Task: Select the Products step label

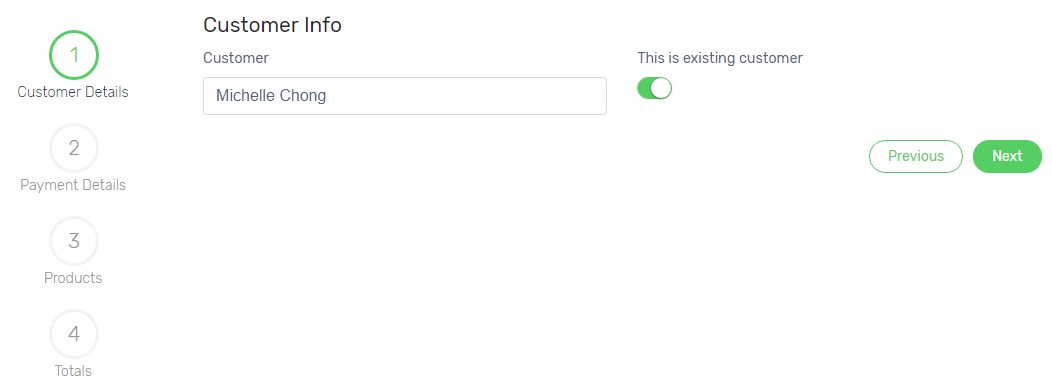Action: [x=73, y=278]
